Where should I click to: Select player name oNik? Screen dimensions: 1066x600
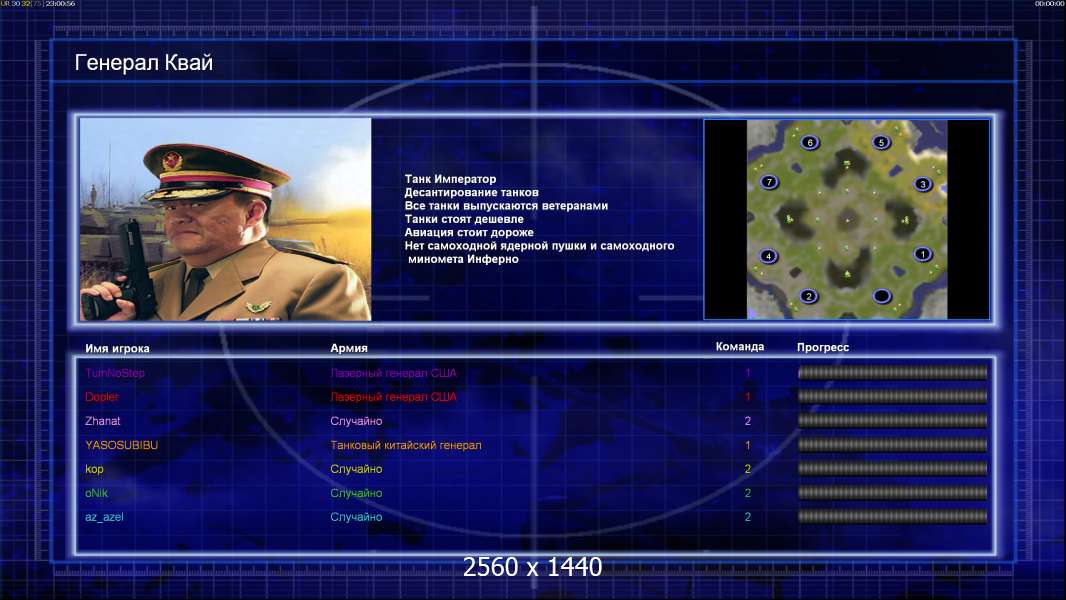point(96,493)
